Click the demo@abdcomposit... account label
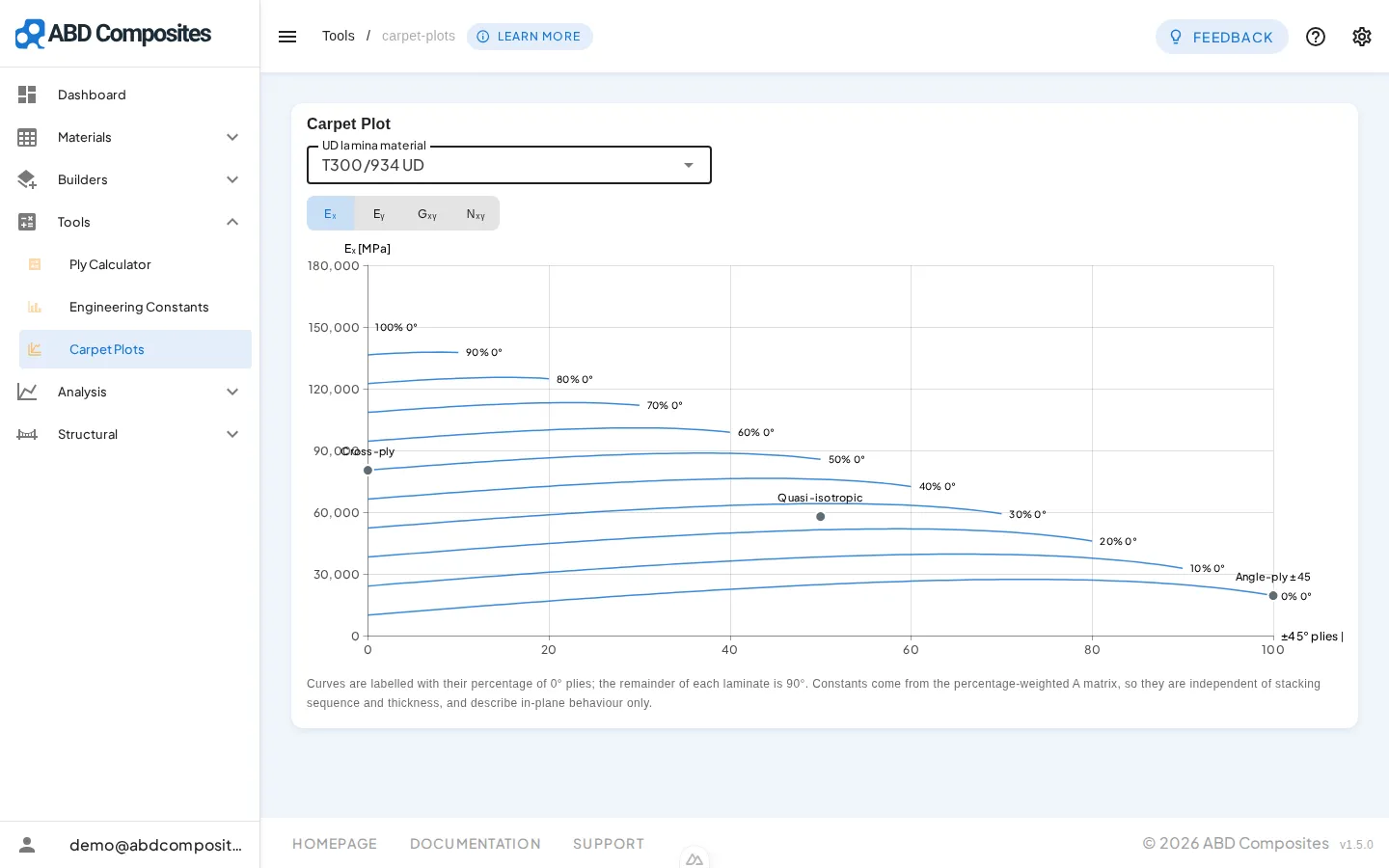1389x868 pixels. click(x=155, y=845)
